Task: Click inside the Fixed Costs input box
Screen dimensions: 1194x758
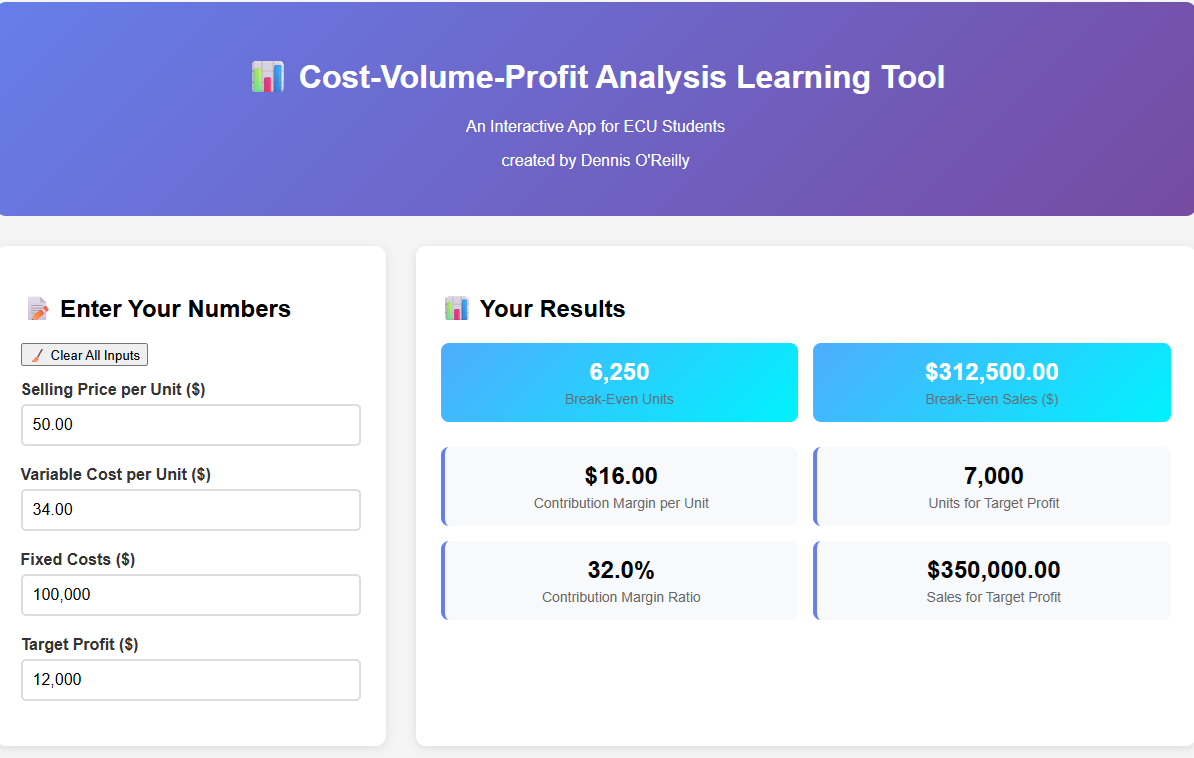Action: click(x=190, y=594)
